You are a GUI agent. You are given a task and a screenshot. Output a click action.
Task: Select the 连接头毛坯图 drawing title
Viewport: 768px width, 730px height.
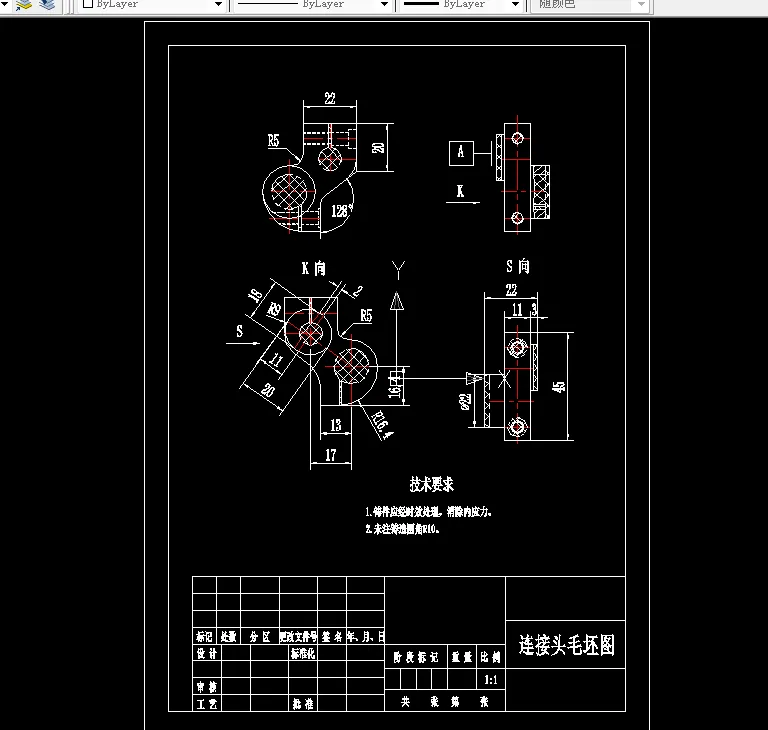pyautogui.click(x=566, y=645)
